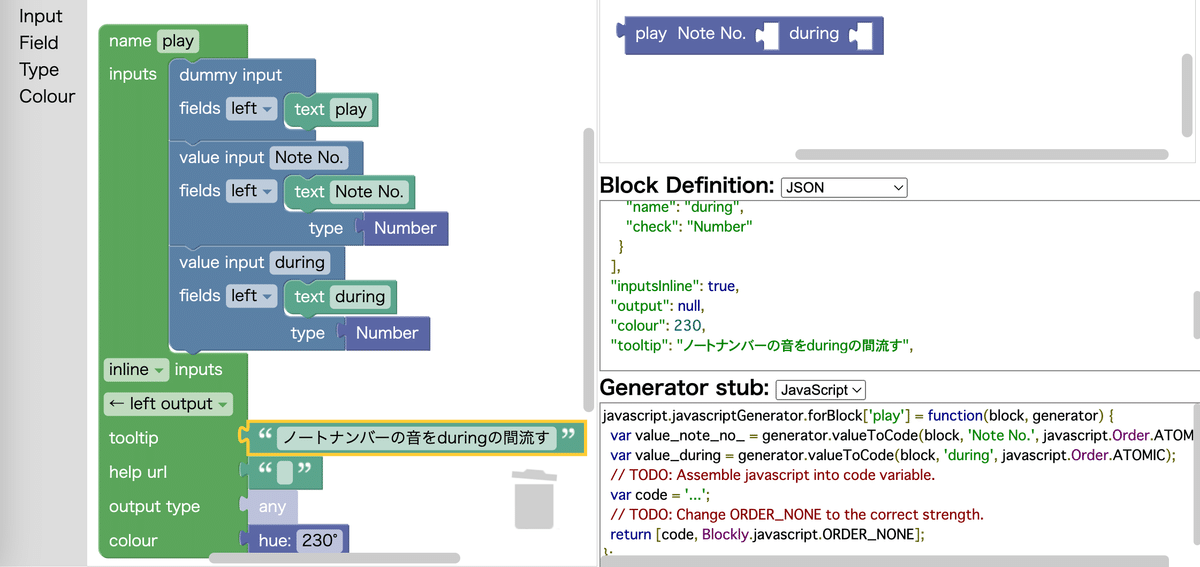Click the "tooltip" line in JSON definition

click(764, 346)
